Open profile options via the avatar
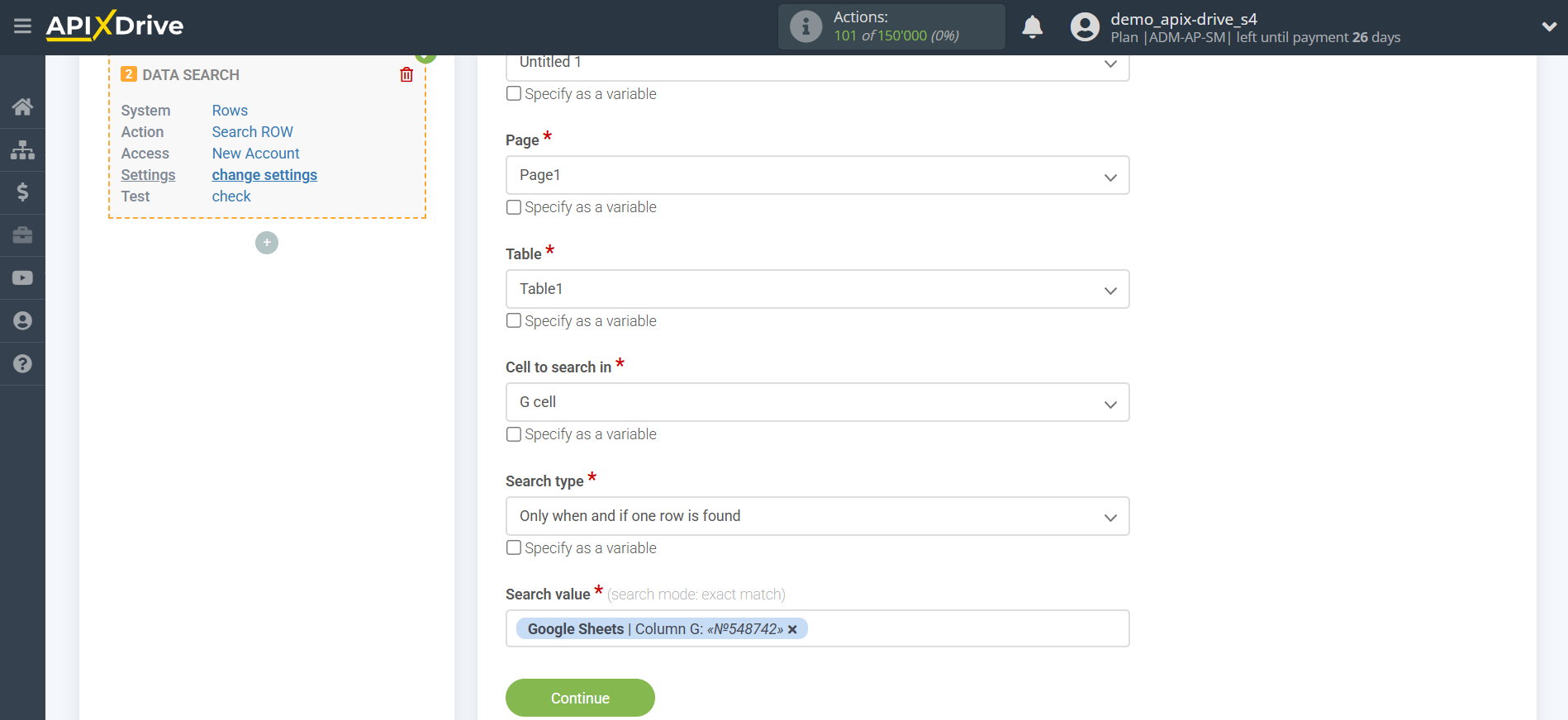The height and width of the screenshot is (720, 1568). 1085,26
